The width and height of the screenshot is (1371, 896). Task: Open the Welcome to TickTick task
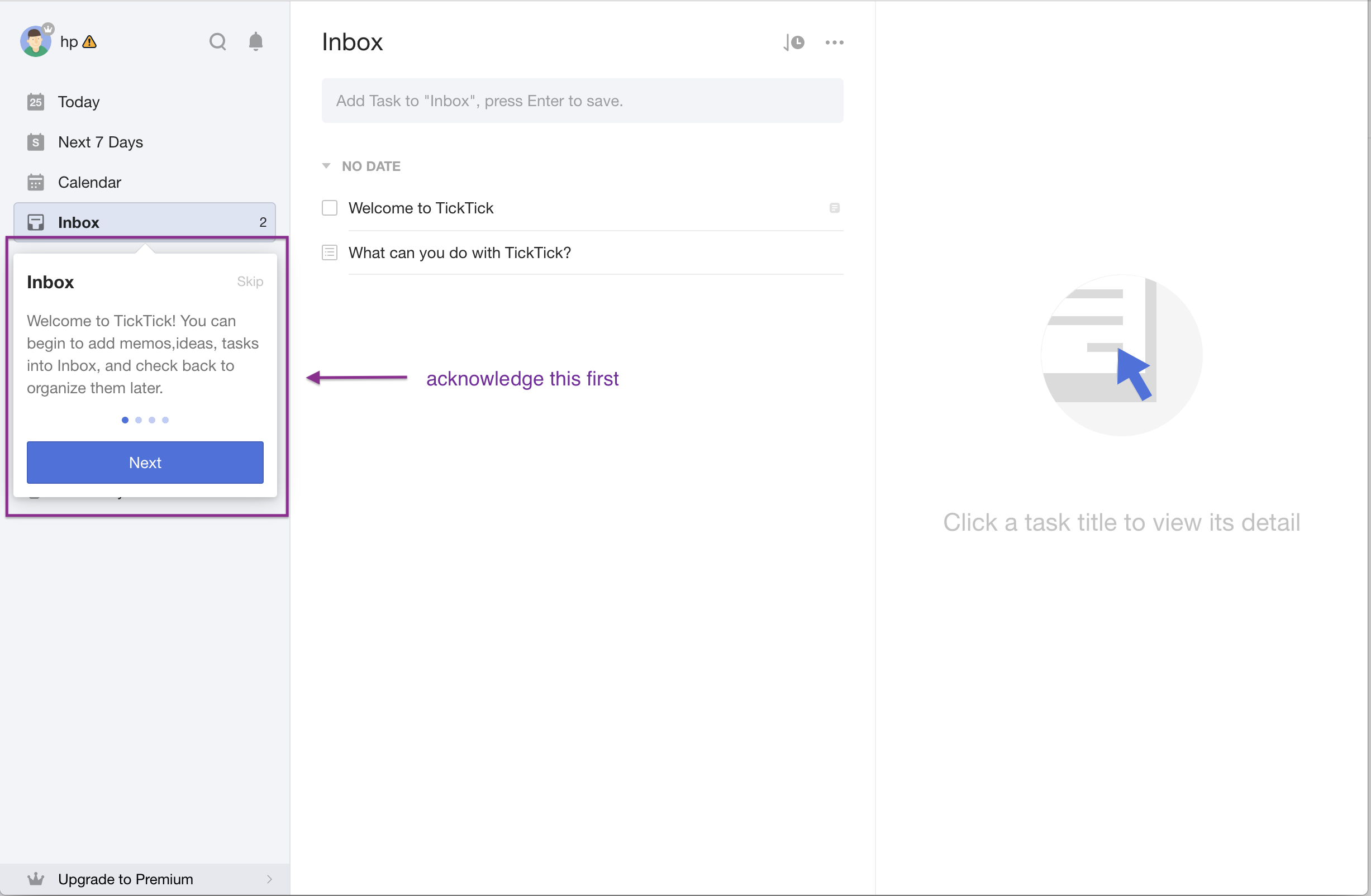421,208
